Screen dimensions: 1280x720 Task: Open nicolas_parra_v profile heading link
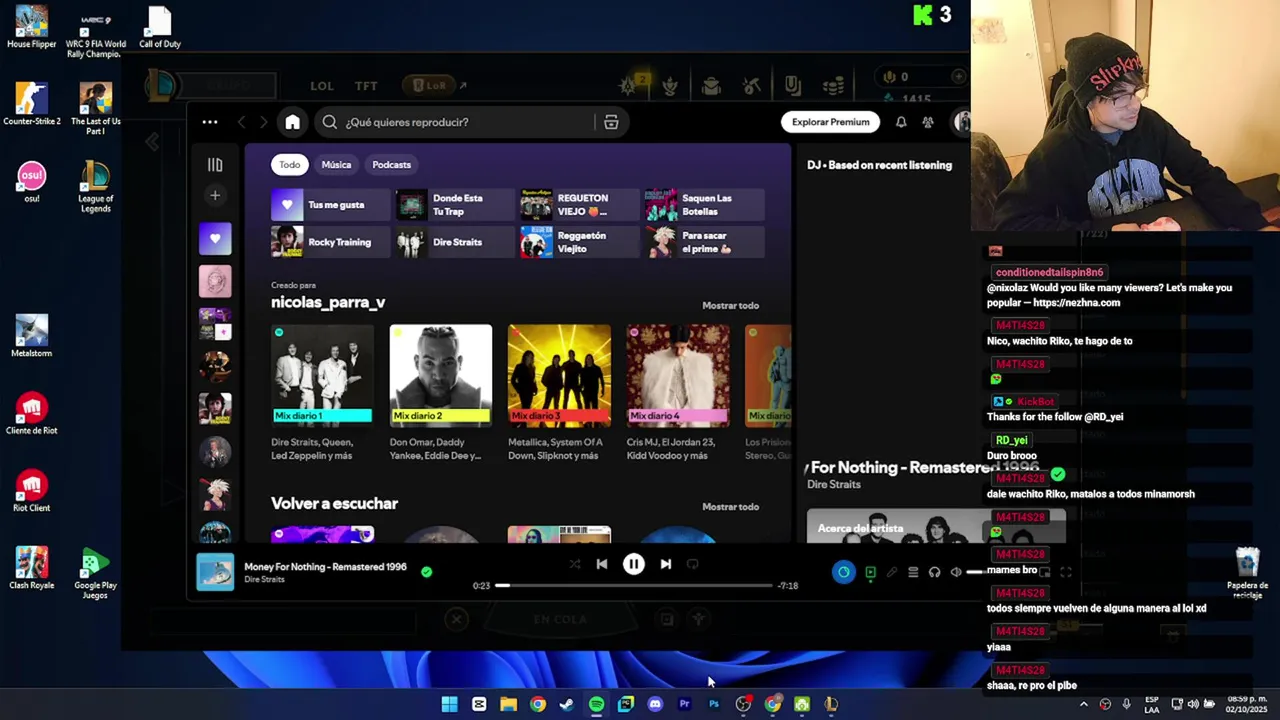328,302
